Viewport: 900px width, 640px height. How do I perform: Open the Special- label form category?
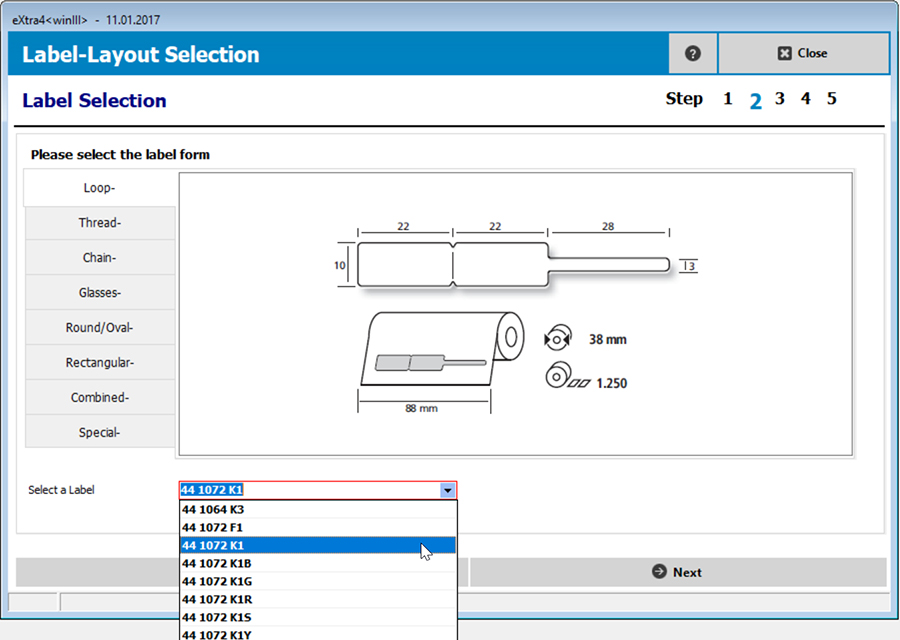(100, 432)
